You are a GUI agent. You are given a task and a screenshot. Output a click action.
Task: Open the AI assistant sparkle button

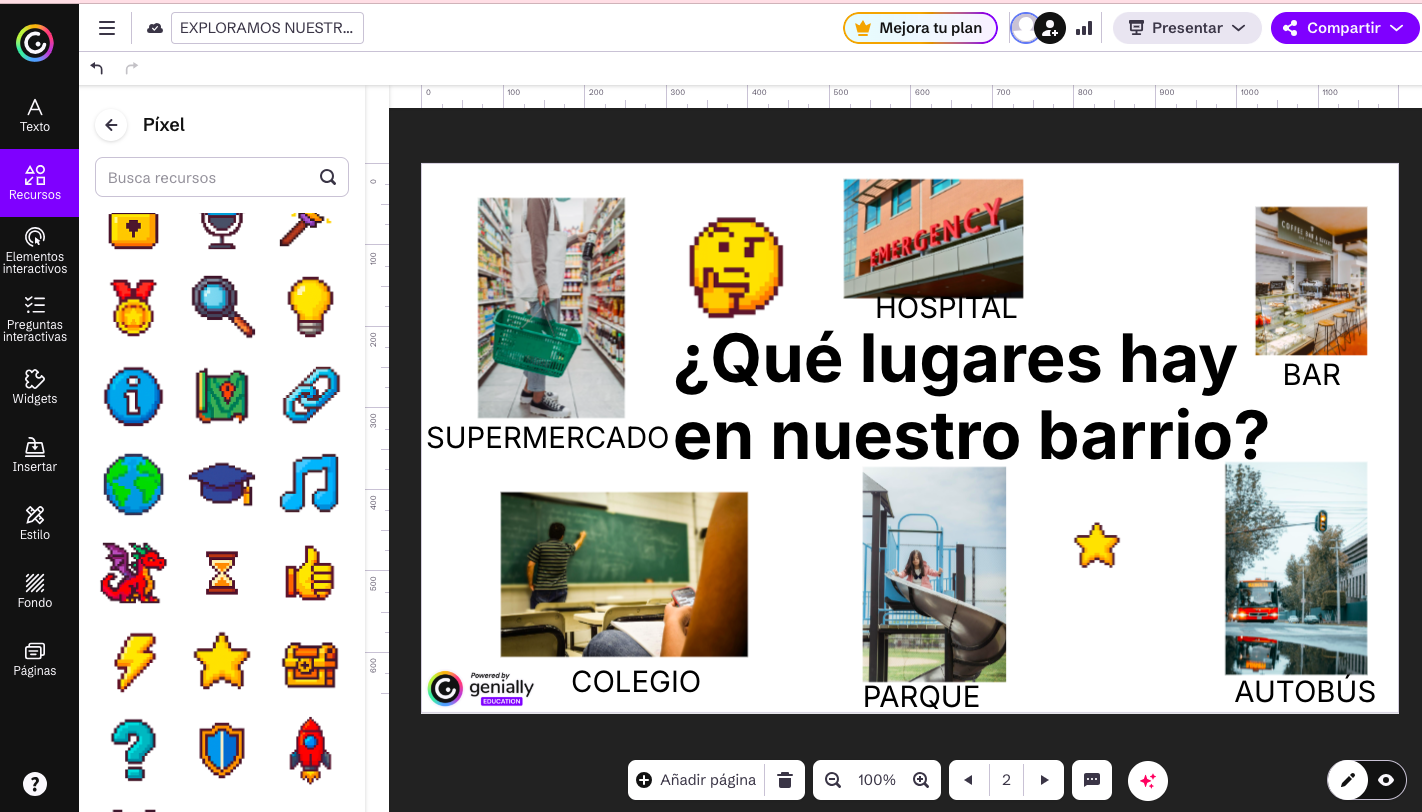click(1147, 780)
